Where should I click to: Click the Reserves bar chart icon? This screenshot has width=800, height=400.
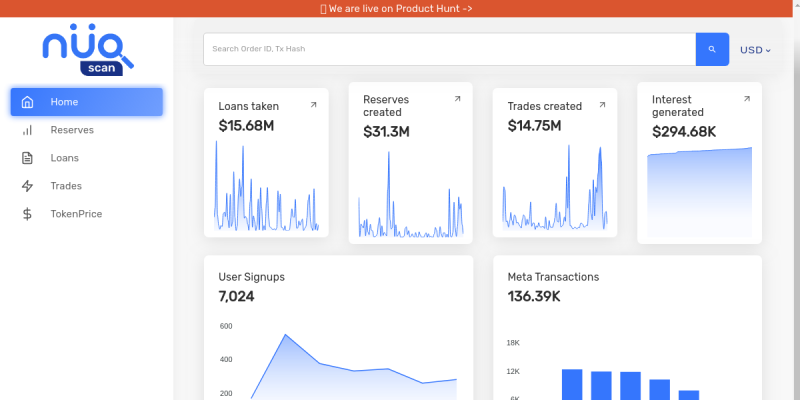[28, 130]
